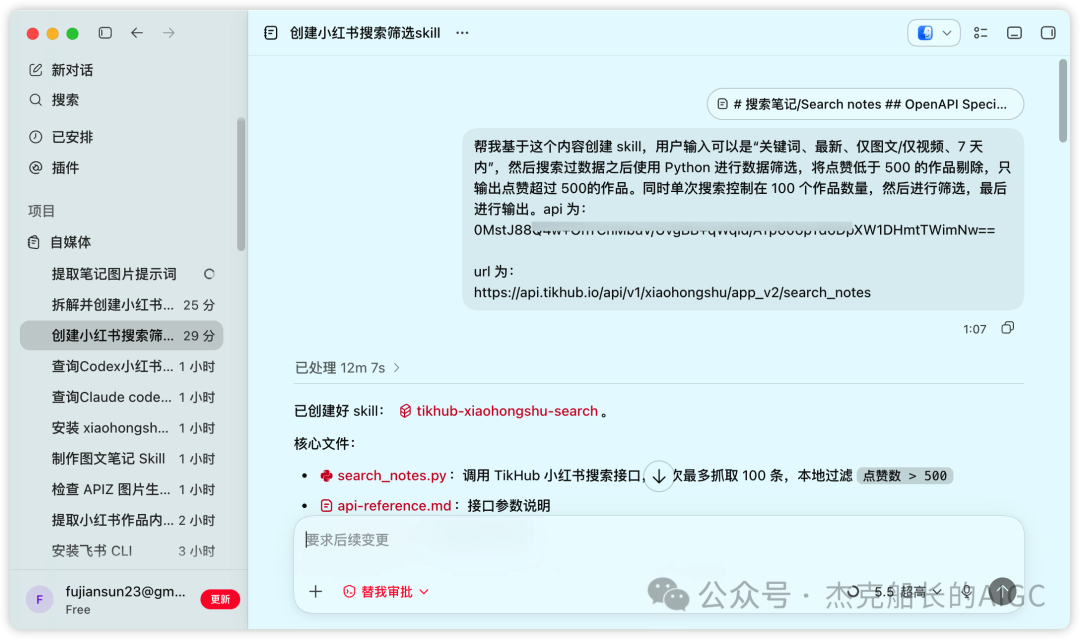Click the F avatar icon
This screenshot has width=1080, height=639.
click(40, 599)
